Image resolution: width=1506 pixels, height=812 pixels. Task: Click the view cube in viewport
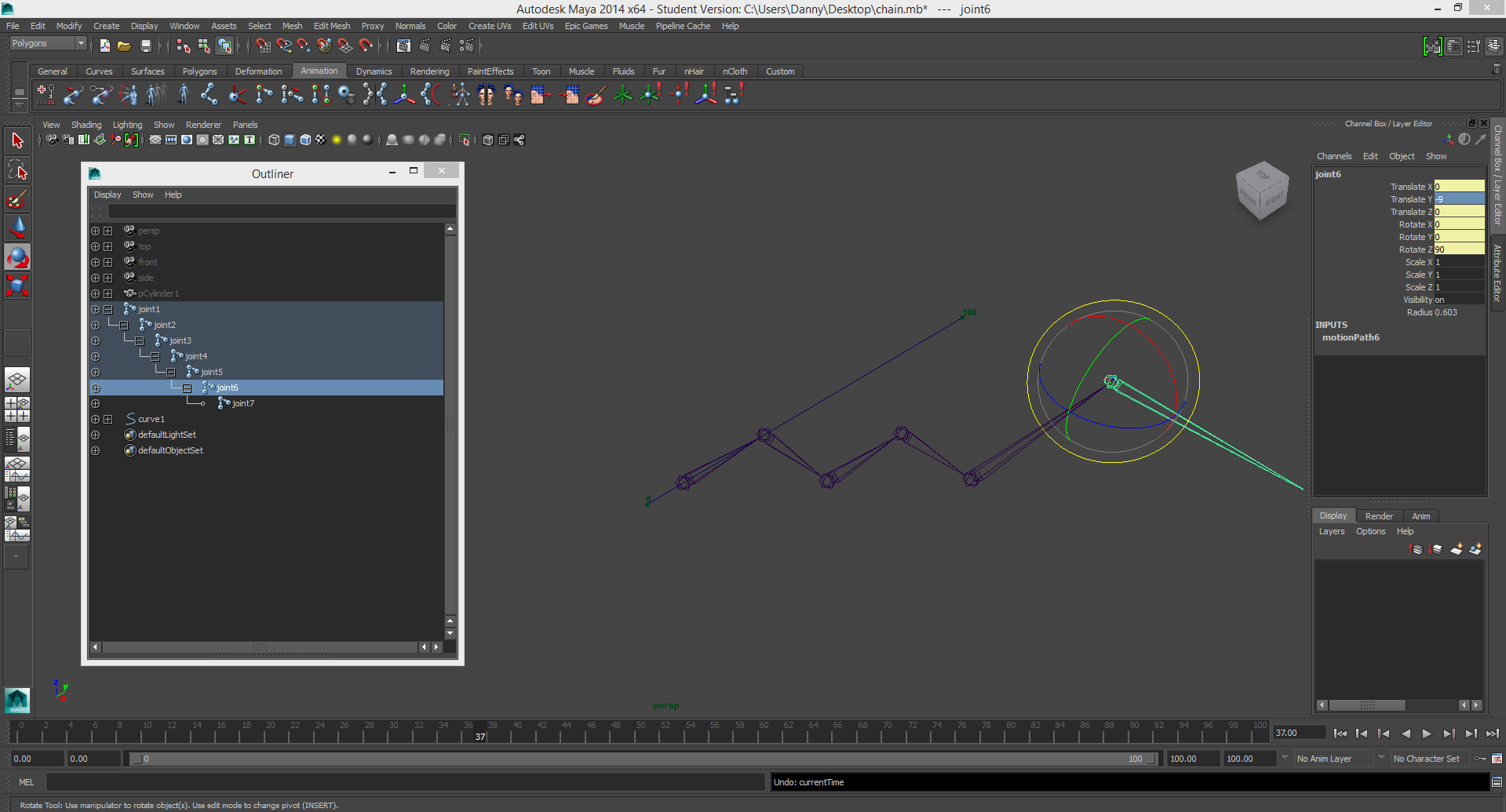point(1262,191)
